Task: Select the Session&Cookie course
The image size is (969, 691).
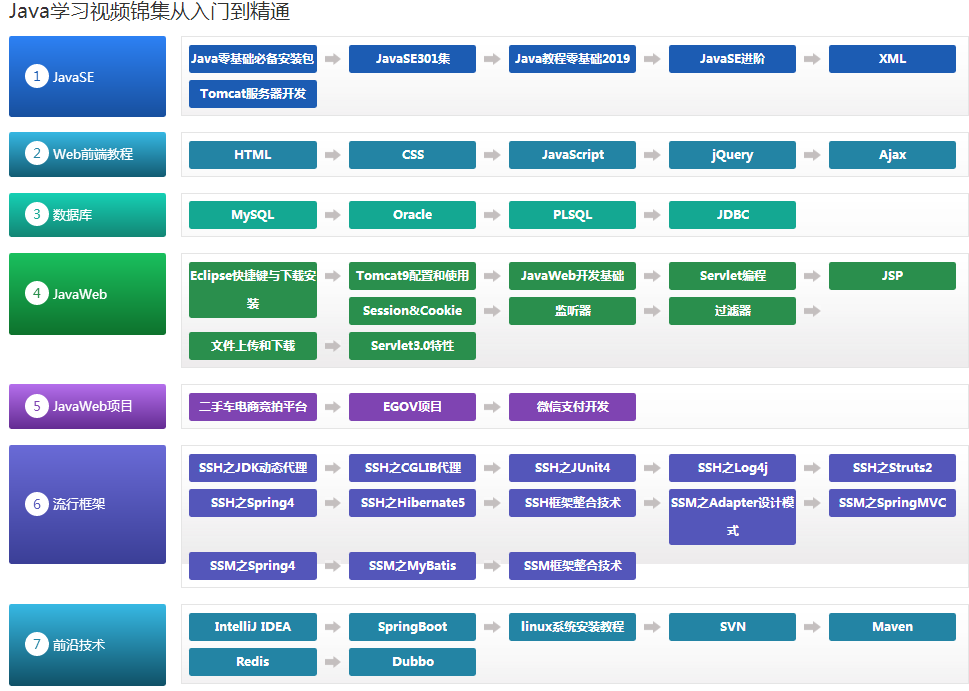Action: (412, 311)
